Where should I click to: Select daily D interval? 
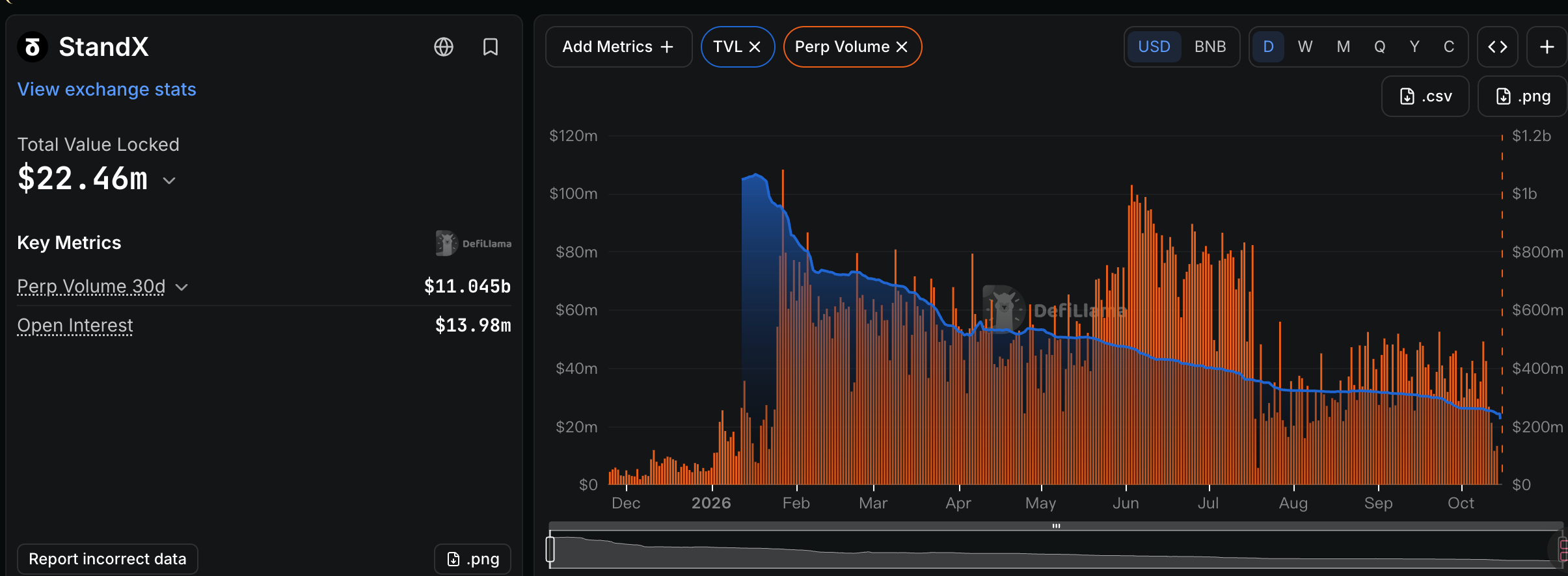[x=1268, y=47]
